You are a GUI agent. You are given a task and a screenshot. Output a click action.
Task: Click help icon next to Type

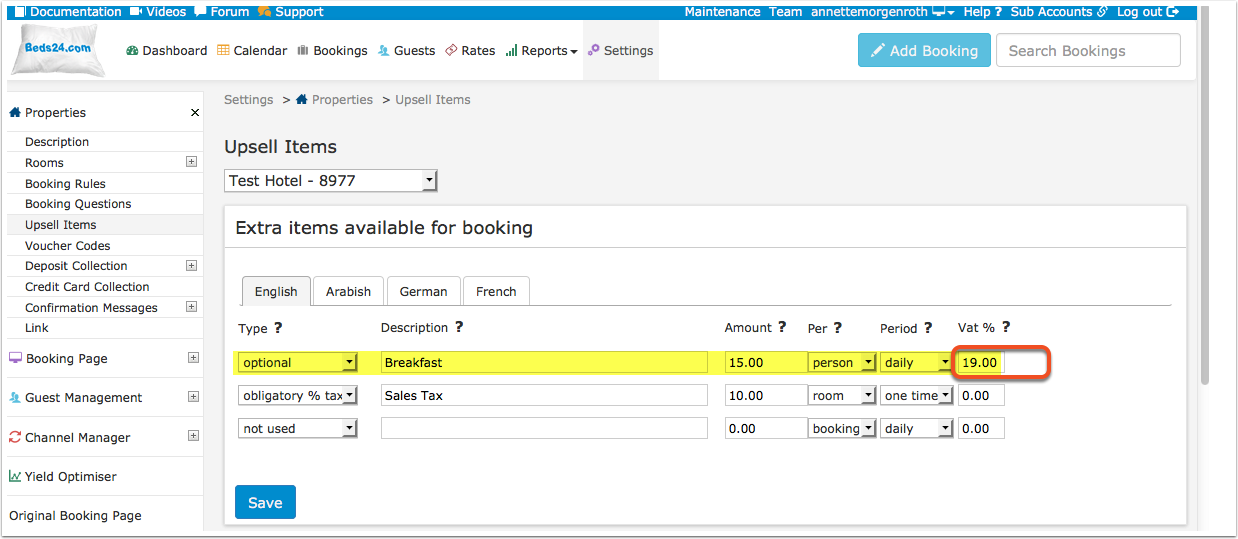tap(278, 328)
